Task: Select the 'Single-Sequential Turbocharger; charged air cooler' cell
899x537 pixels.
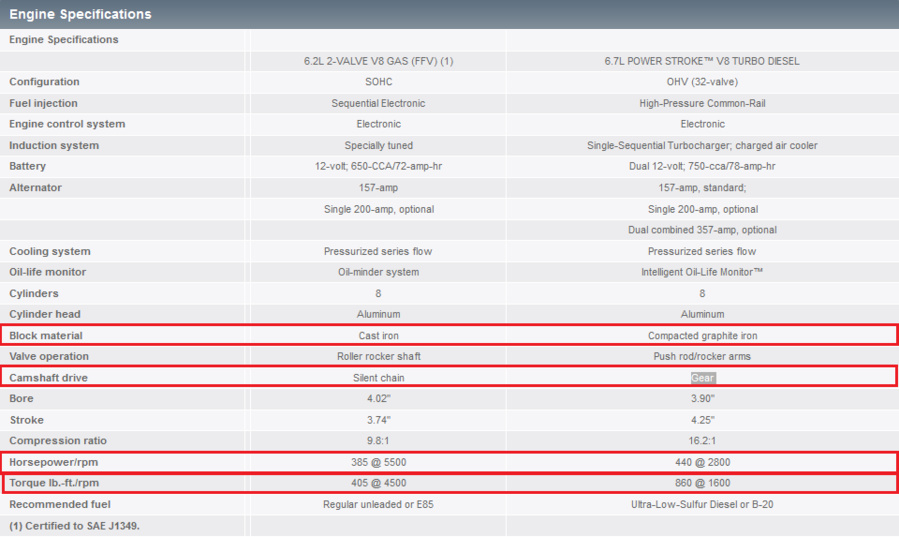Action: (702, 146)
